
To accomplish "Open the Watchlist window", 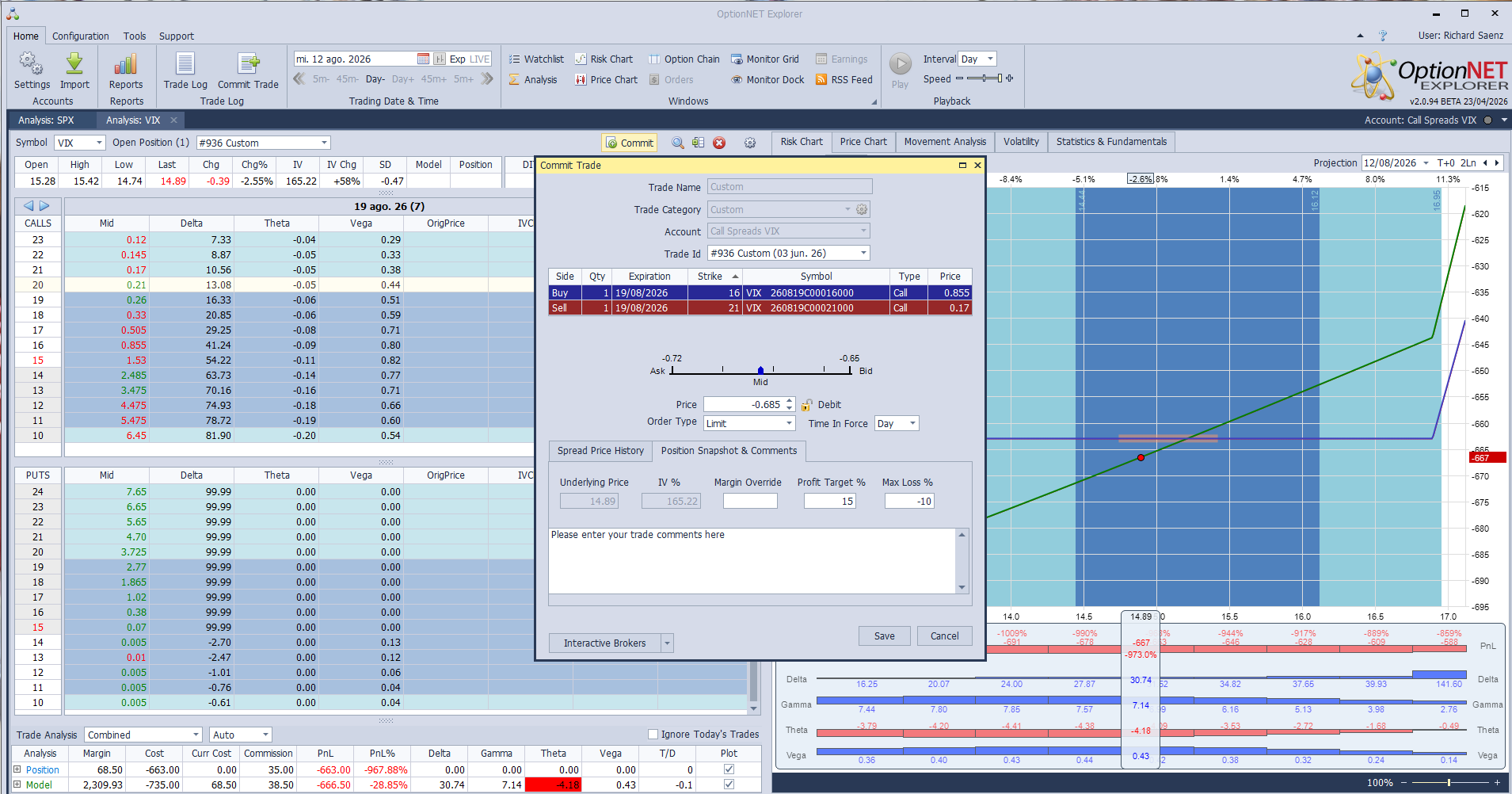I will pos(536,59).
